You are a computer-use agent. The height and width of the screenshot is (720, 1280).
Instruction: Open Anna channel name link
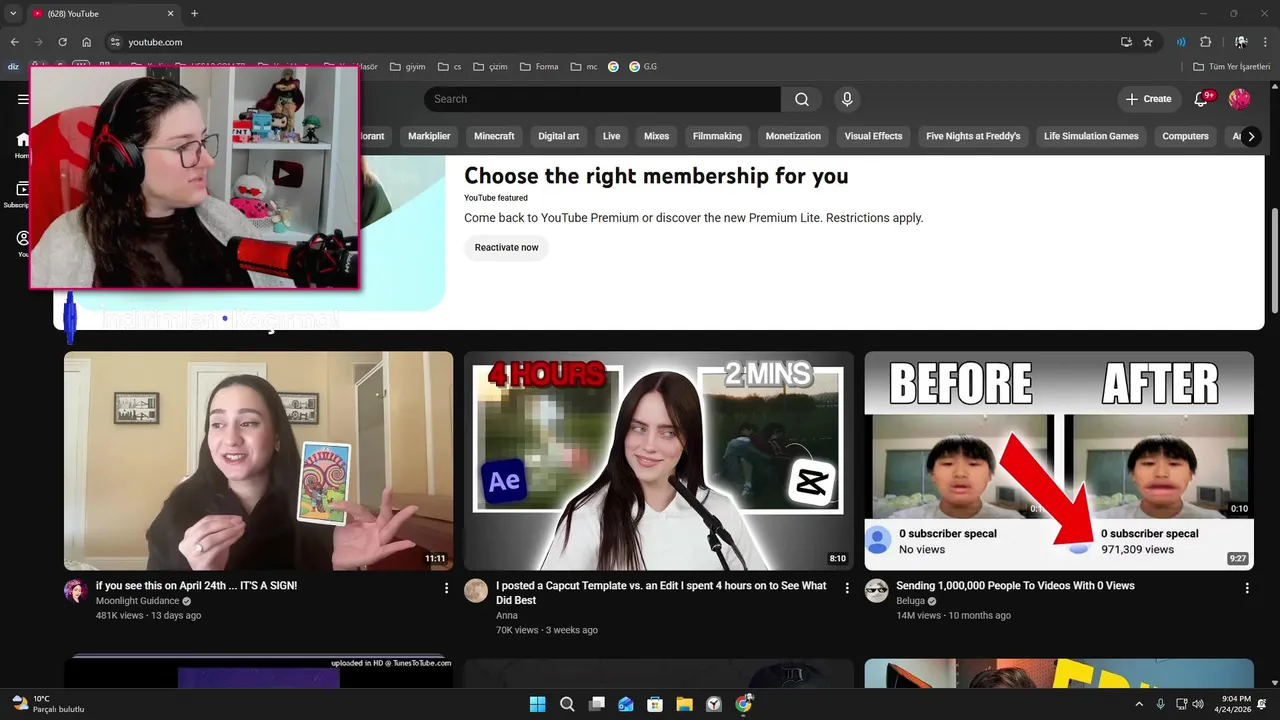pyautogui.click(x=507, y=616)
